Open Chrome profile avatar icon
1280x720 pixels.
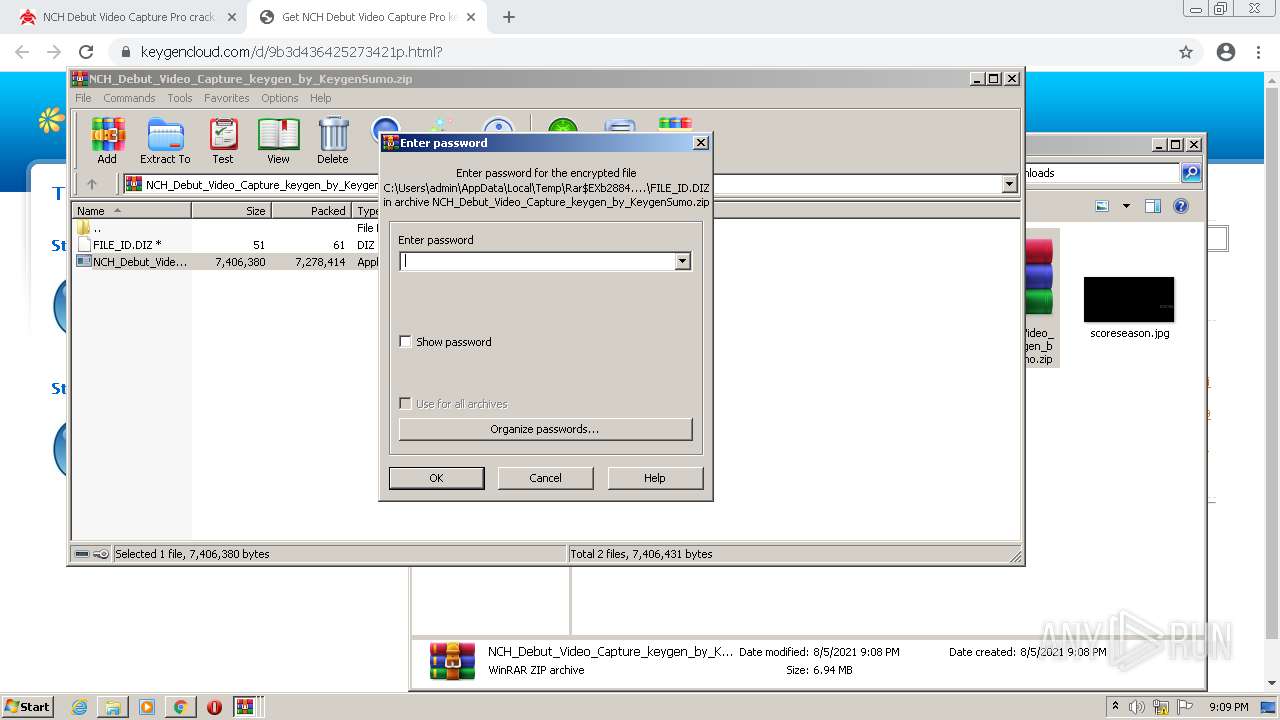[x=1226, y=52]
